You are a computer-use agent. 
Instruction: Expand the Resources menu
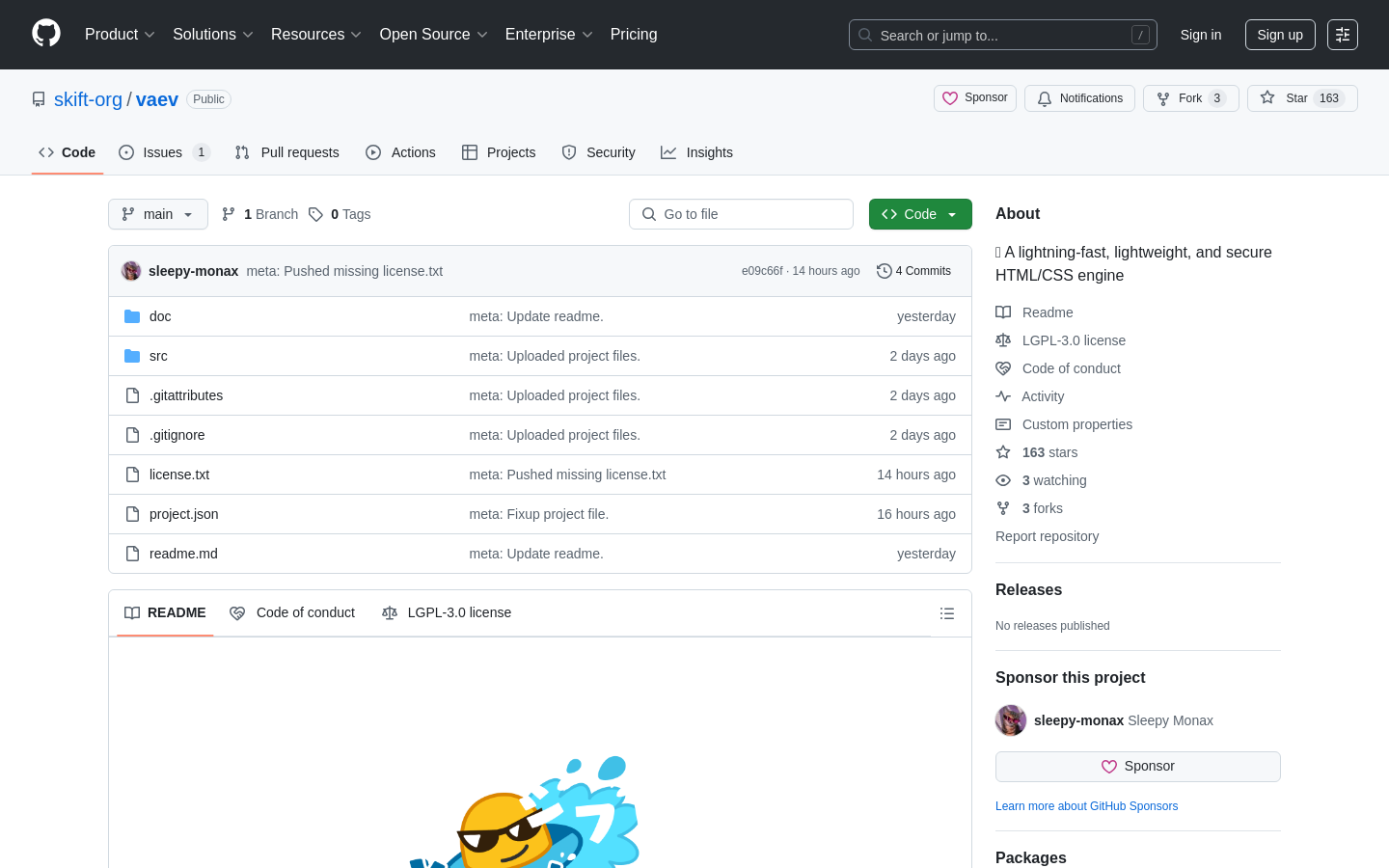(x=316, y=35)
